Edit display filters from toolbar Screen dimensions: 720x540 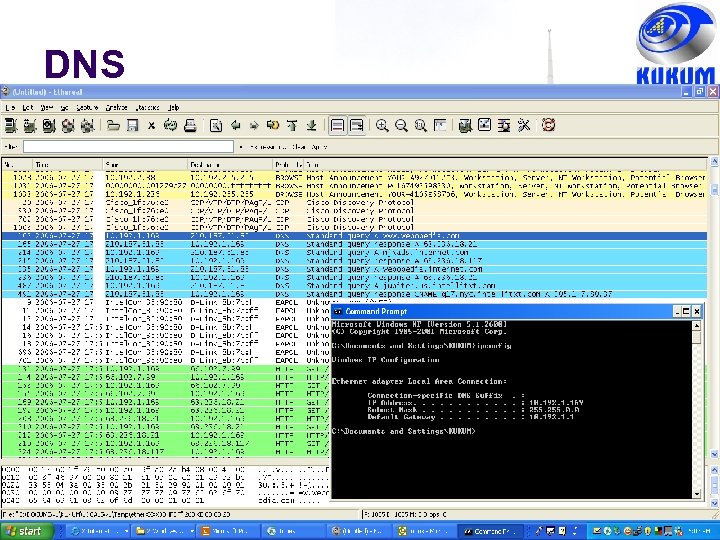point(484,125)
